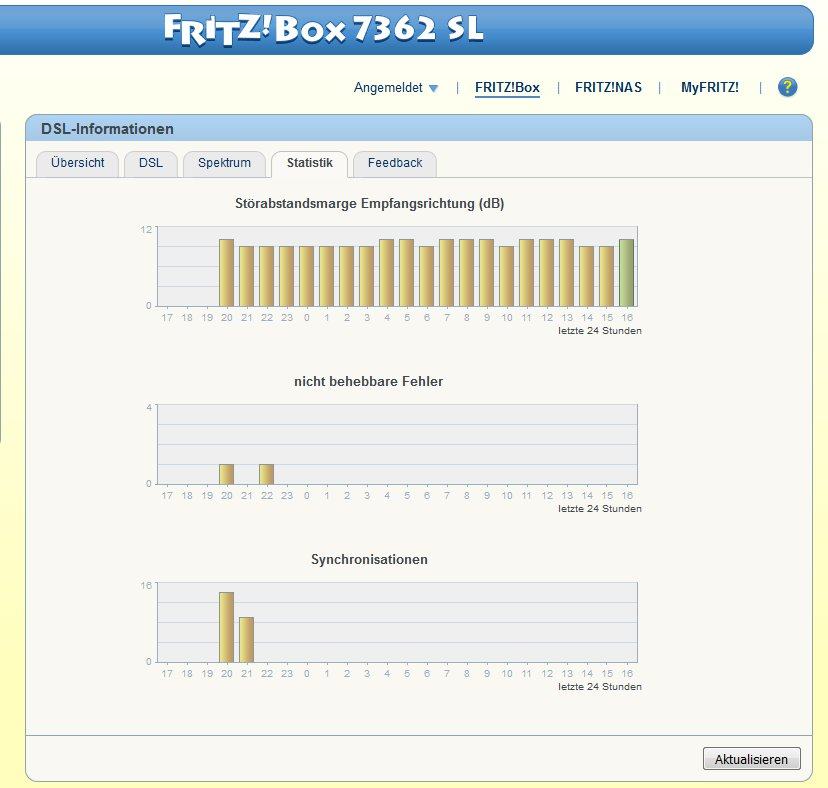Click 'letzte 24 Stunden' under the Fehler chart
This screenshot has height=788, width=828.
click(600, 509)
